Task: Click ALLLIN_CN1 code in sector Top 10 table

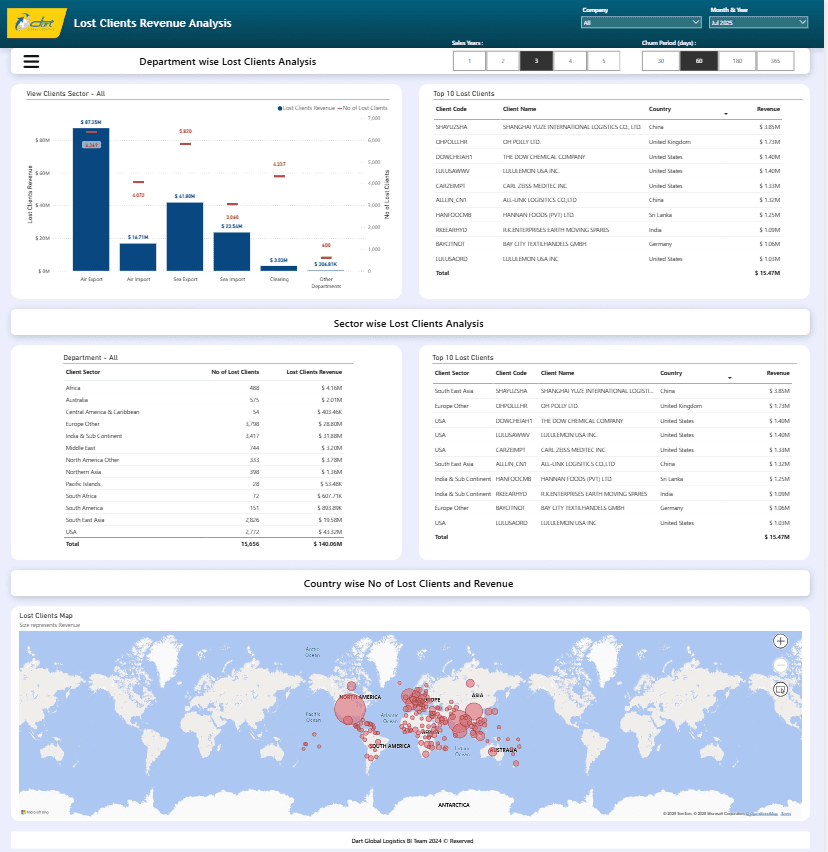Action: coord(511,464)
